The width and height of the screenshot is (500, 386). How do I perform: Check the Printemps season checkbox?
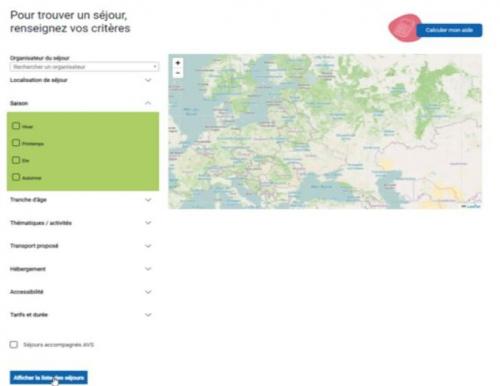tap(16, 143)
